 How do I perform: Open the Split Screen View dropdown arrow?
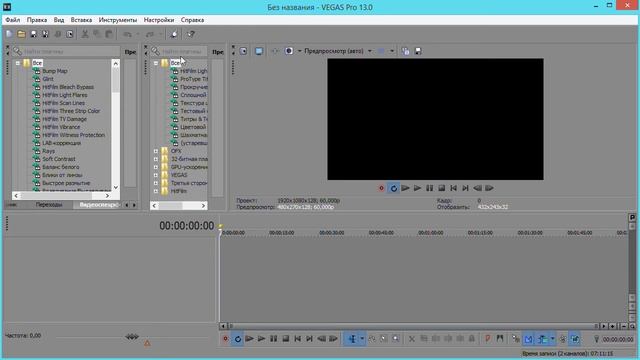coord(299,51)
